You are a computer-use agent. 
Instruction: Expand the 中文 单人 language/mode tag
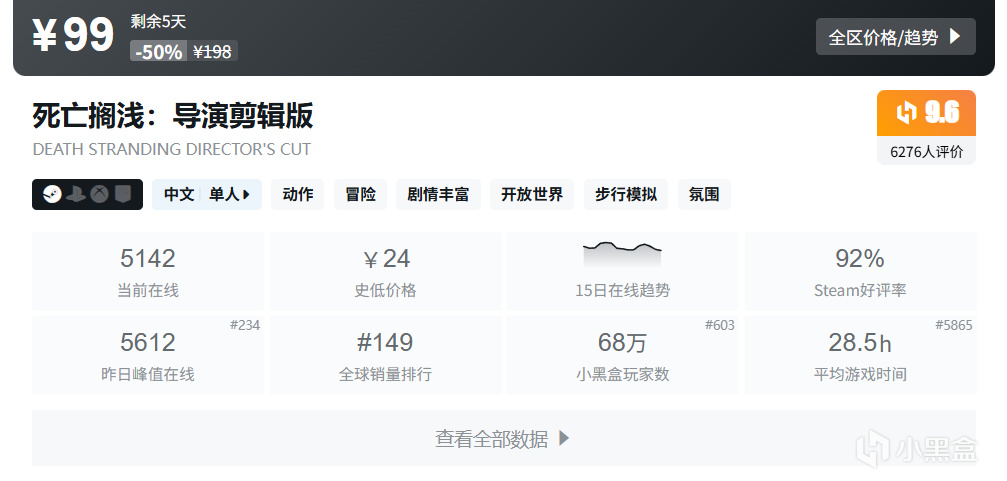(207, 195)
